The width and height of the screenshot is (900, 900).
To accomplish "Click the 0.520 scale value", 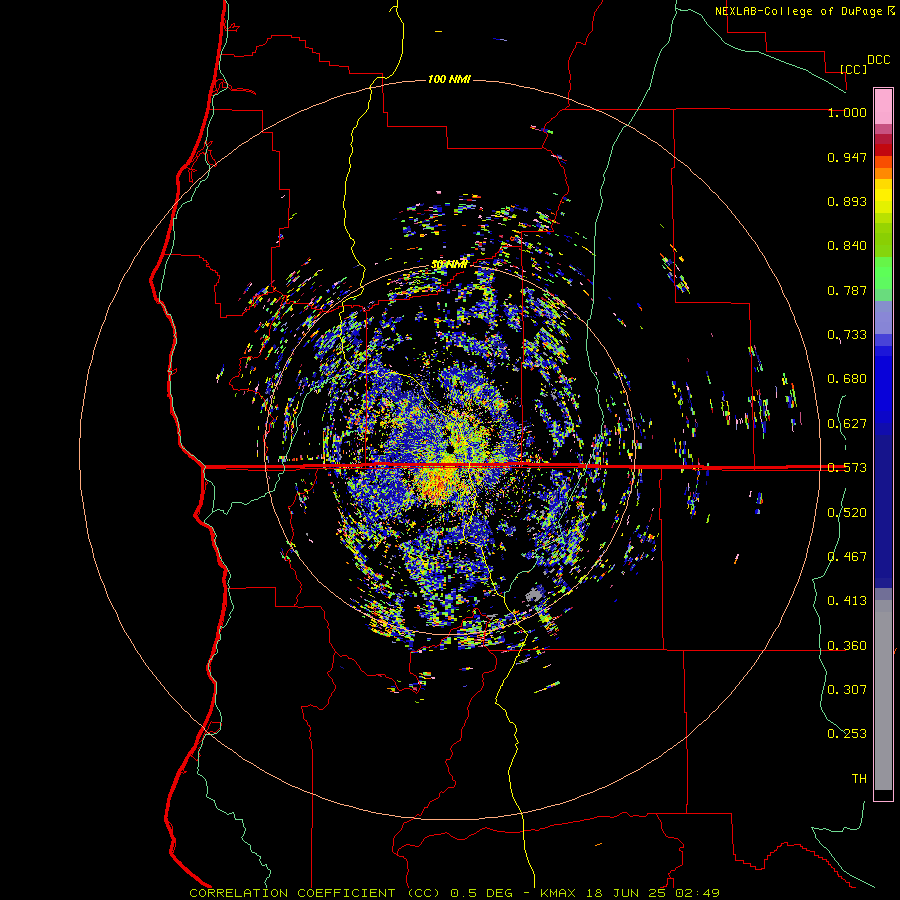I will click(x=847, y=513).
